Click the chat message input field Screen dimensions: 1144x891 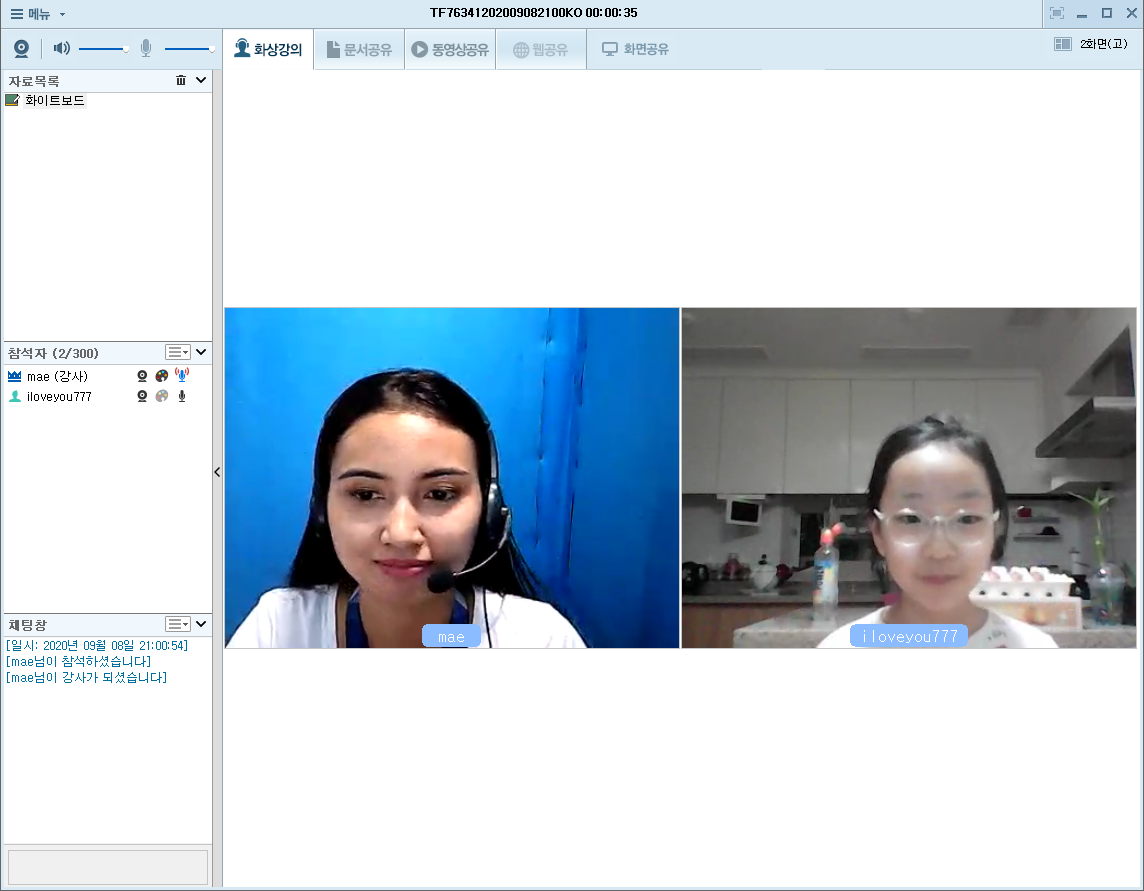coord(108,866)
